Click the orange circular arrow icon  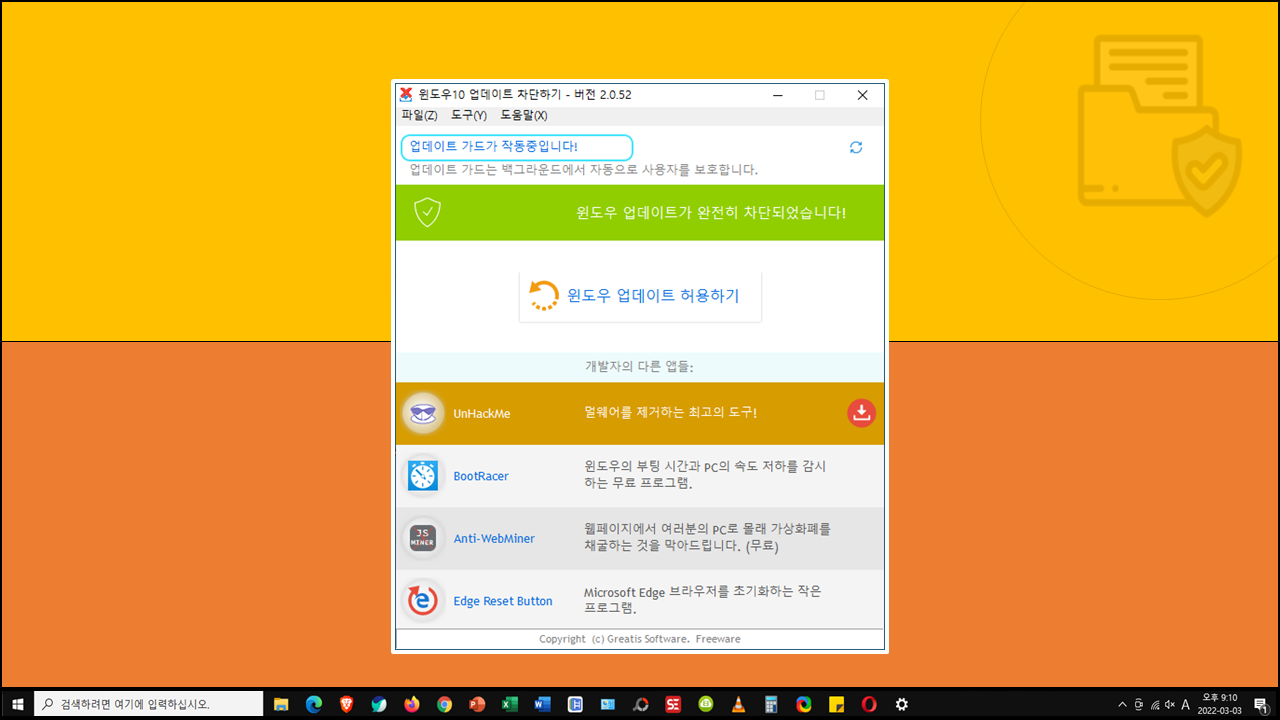click(x=544, y=295)
